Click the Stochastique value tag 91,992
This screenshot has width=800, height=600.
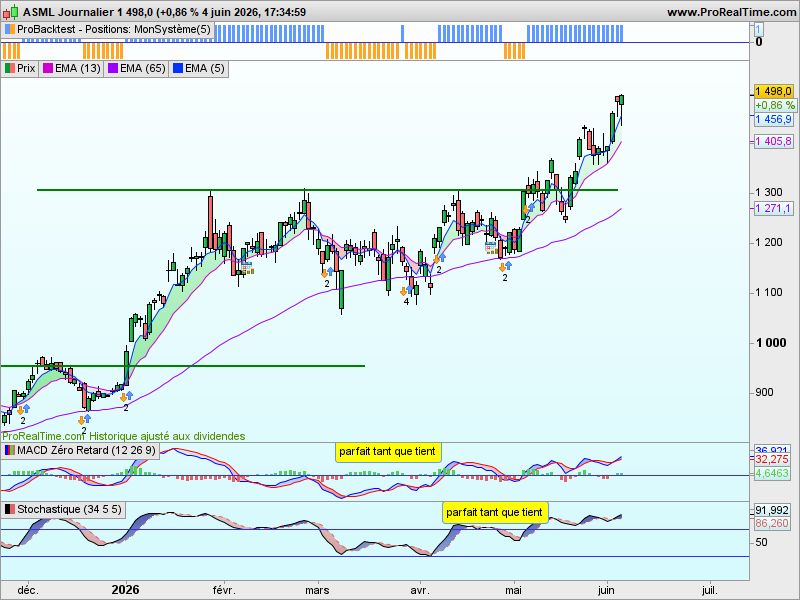pyautogui.click(x=771, y=510)
